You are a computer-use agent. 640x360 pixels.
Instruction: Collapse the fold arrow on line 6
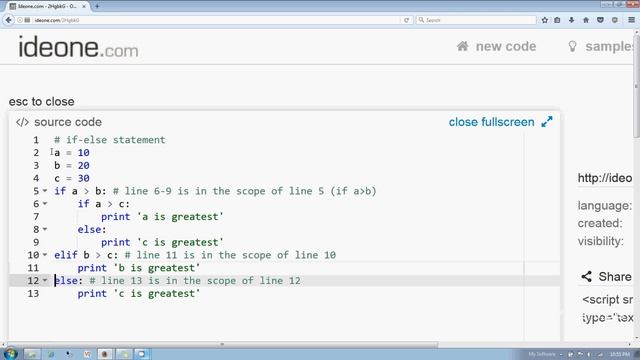click(x=45, y=203)
